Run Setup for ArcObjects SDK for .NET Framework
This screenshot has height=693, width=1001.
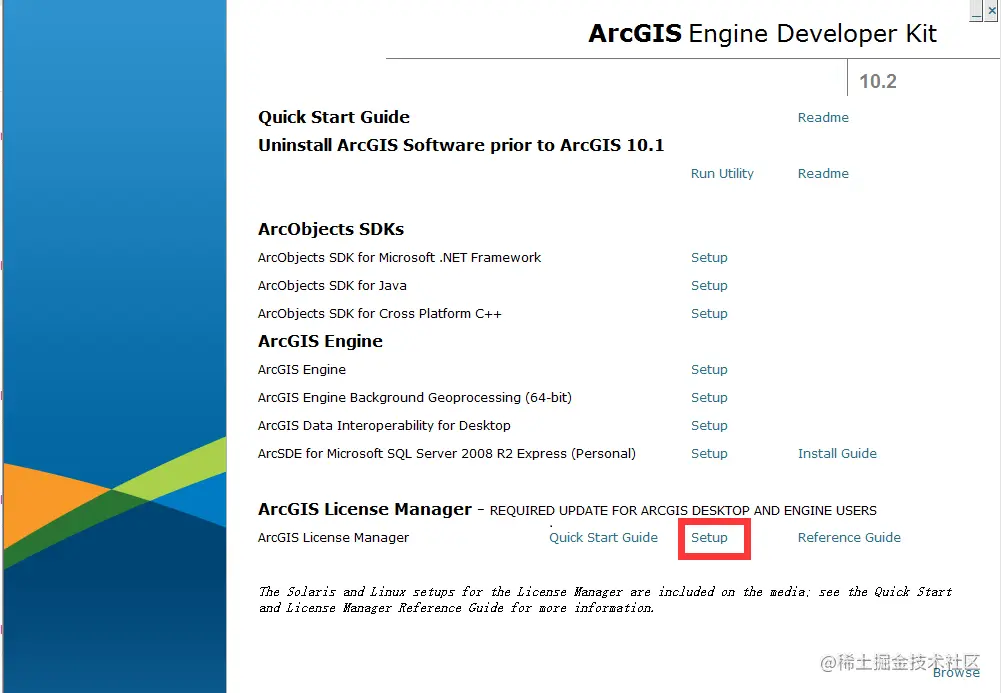pos(709,258)
